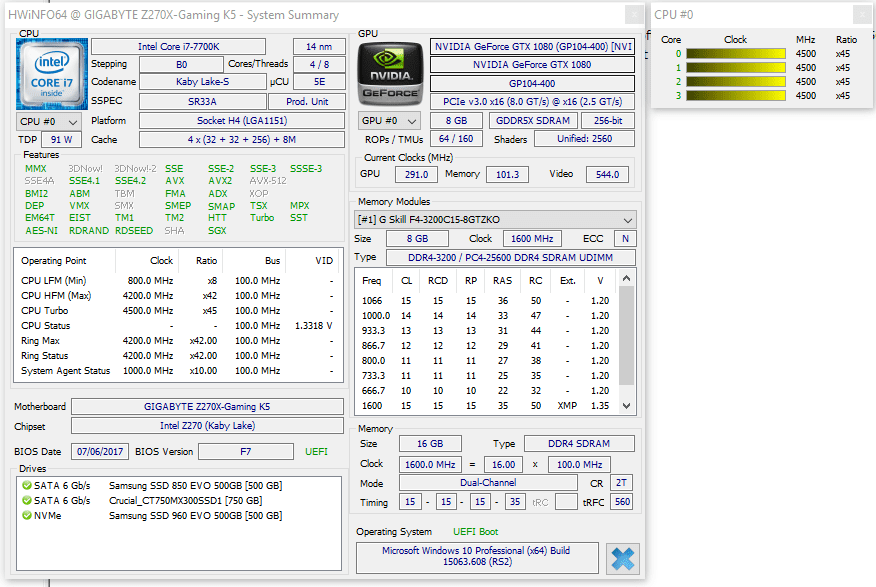The height and width of the screenshot is (587, 876).
Task: Click memory timings scrollbar down arrow
Action: tap(627, 406)
